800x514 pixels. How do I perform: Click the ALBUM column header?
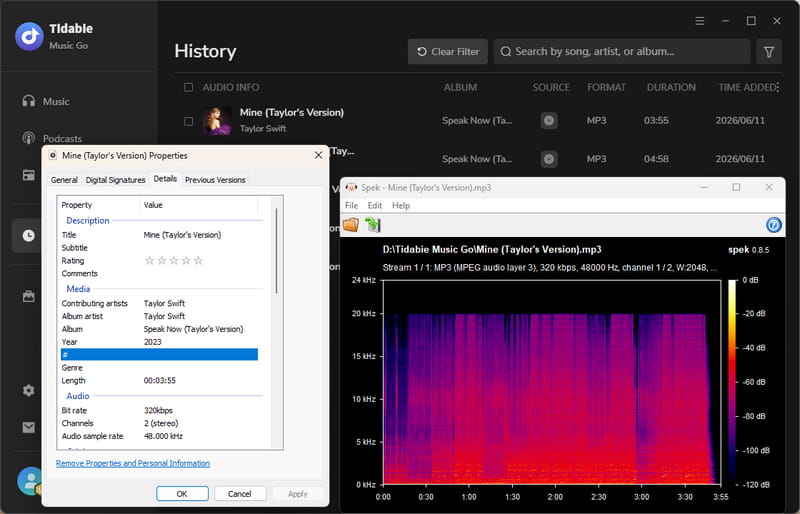pos(460,87)
